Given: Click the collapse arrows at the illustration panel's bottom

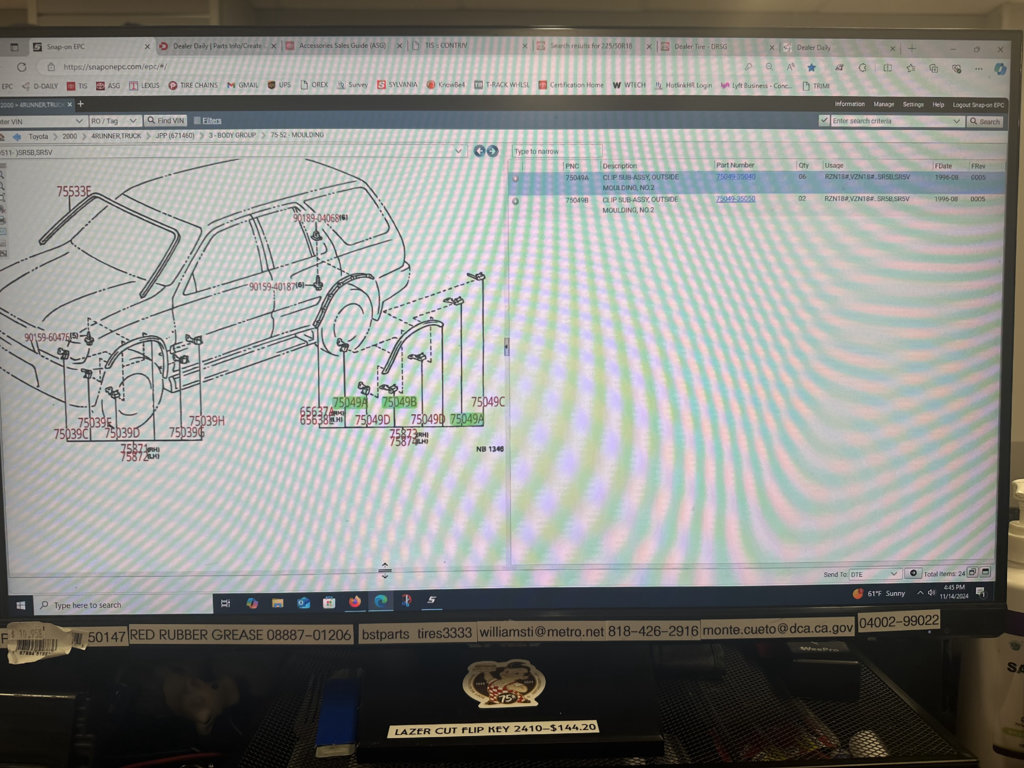Looking at the screenshot, I should coord(385,571).
